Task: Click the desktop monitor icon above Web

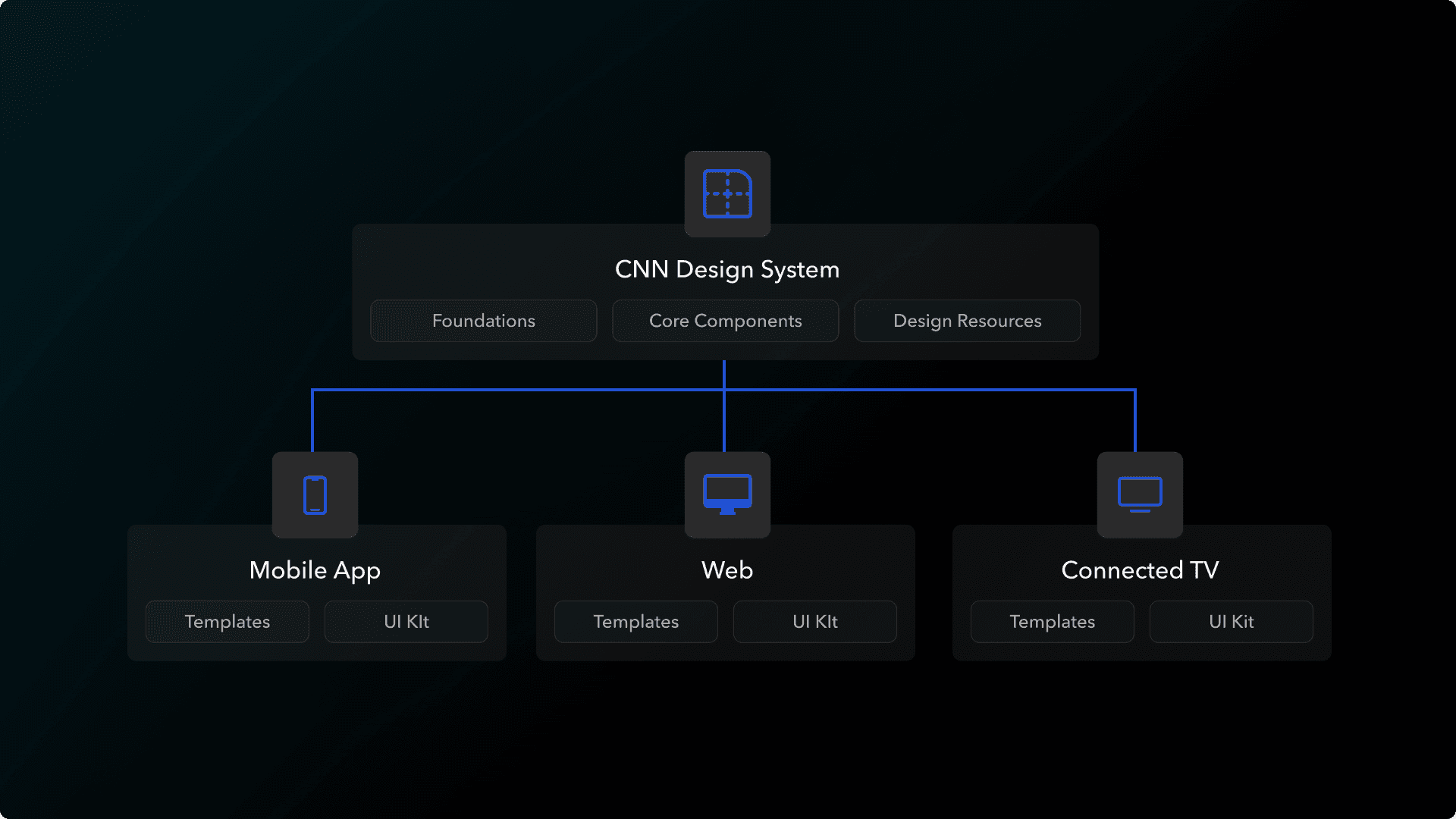Action: click(x=727, y=494)
